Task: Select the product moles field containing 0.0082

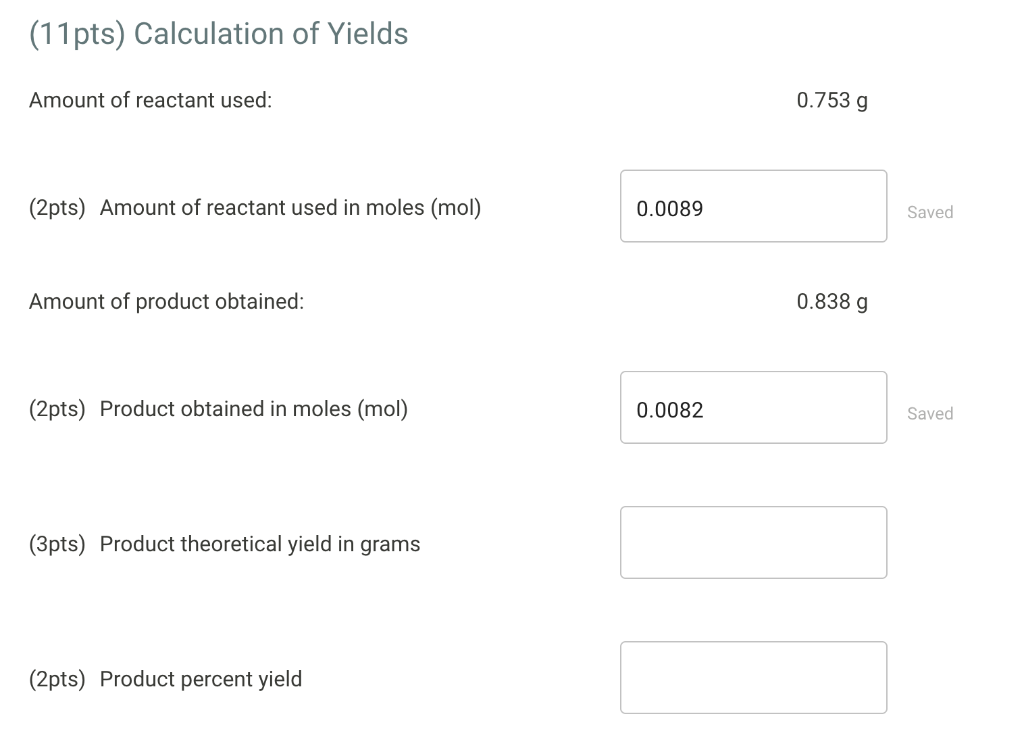Action: coord(753,407)
